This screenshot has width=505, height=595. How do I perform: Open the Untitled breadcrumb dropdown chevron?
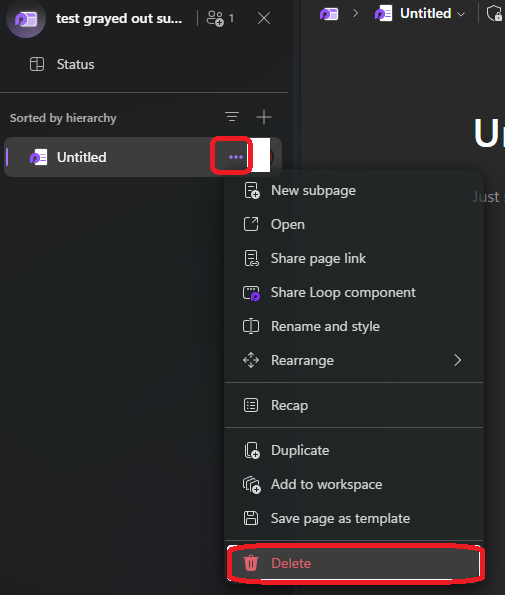click(461, 14)
